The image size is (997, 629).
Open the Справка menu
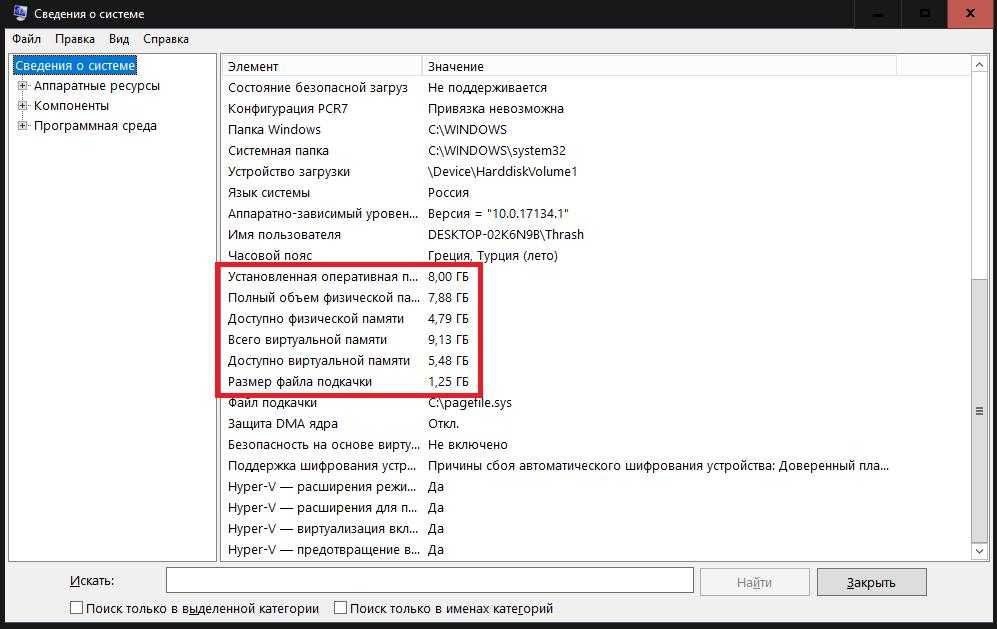pyautogui.click(x=166, y=39)
